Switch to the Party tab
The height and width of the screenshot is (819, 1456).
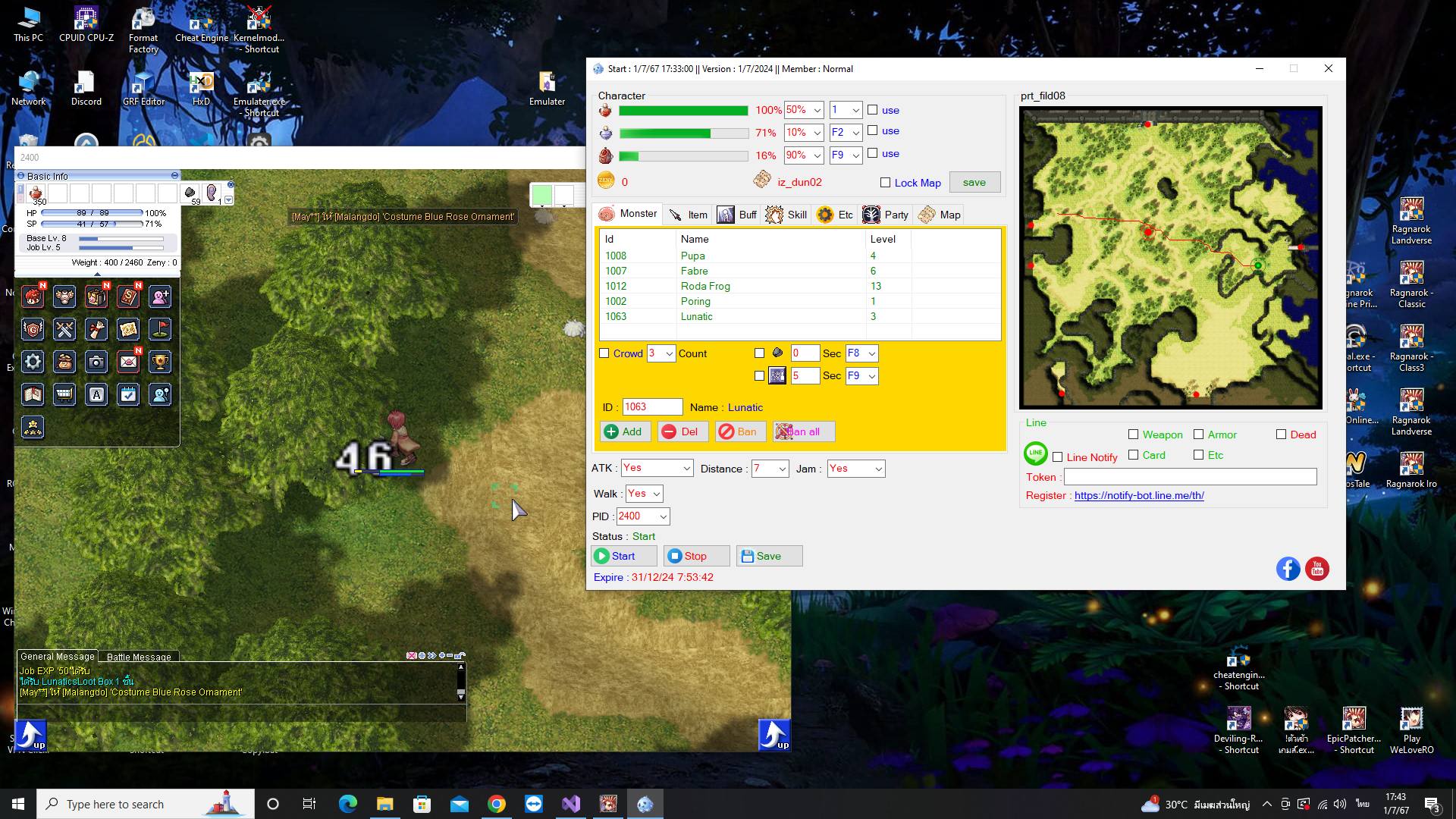tap(885, 215)
